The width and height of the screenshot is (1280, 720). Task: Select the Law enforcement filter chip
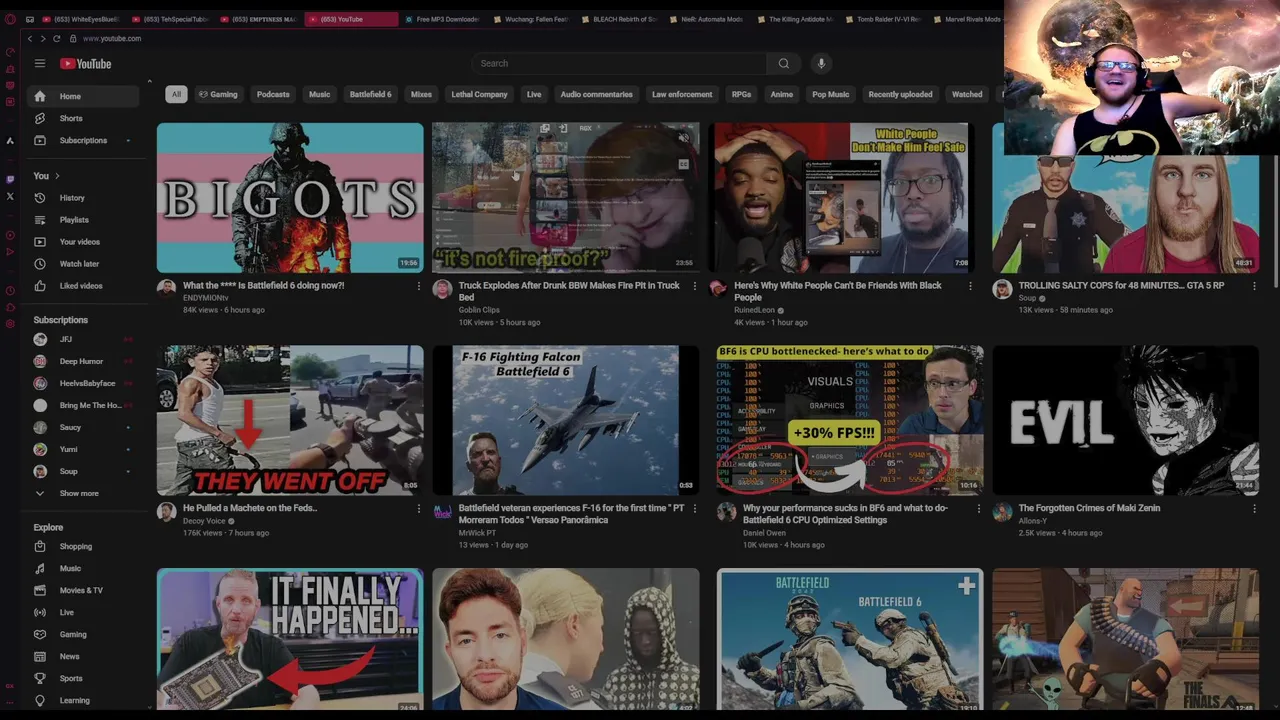[x=682, y=94]
